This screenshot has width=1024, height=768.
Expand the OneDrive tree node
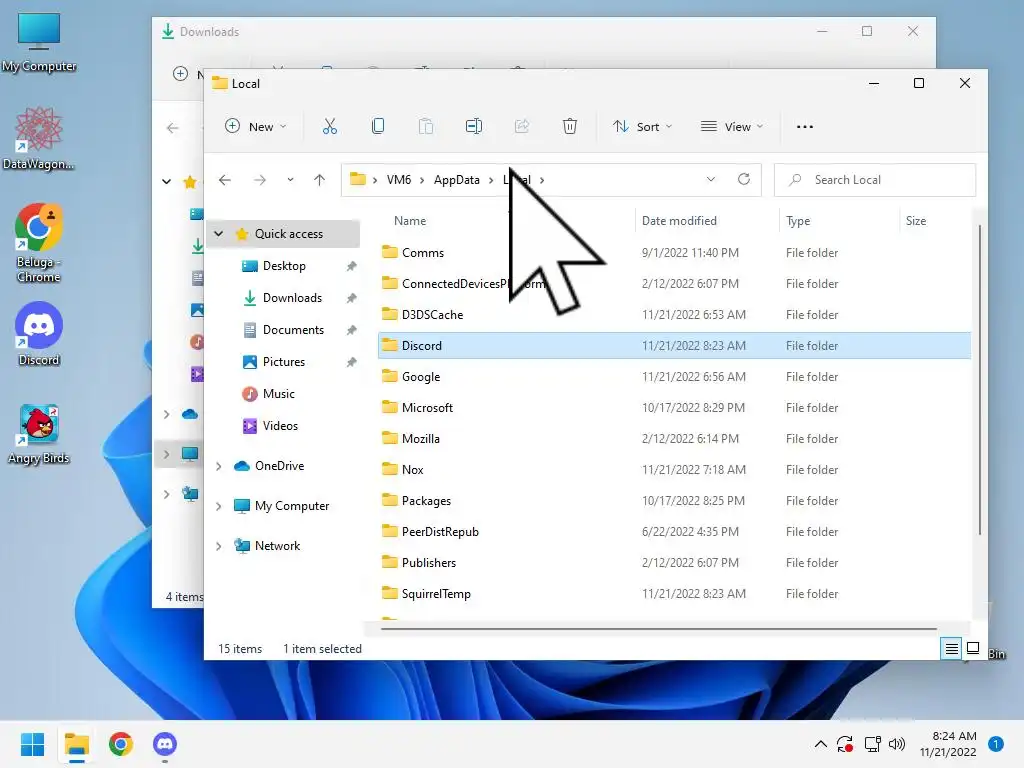[x=219, y=466]
